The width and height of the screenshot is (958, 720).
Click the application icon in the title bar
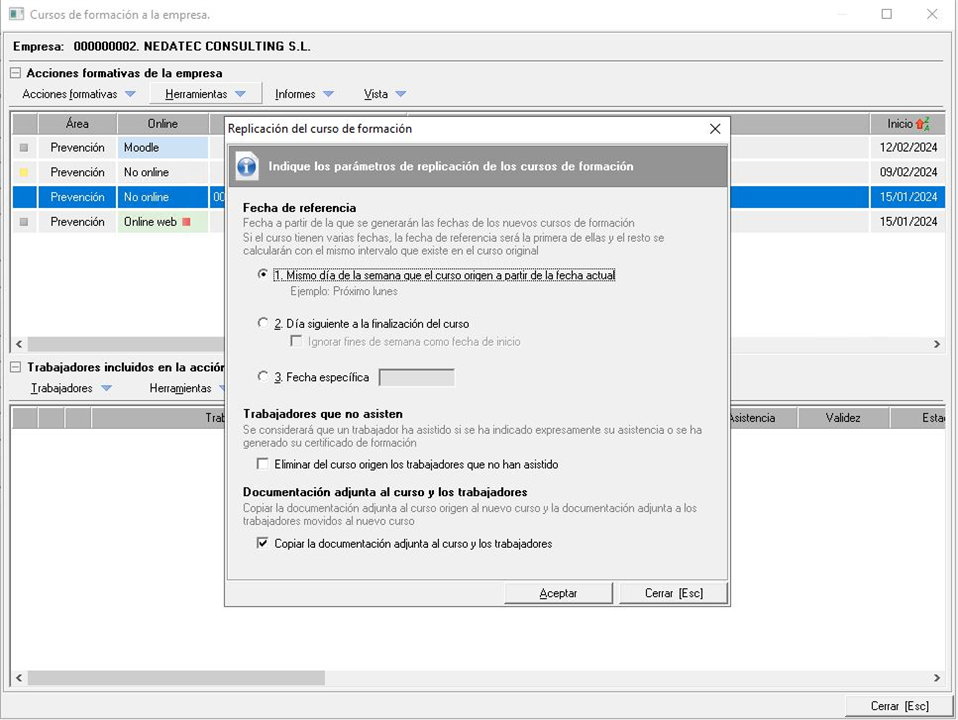pos(16,15)
